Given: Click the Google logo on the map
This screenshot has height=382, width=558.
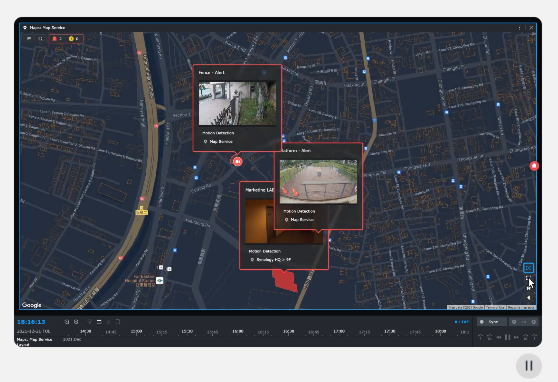Looking at the screenshot, I should [x=32, y=305].
